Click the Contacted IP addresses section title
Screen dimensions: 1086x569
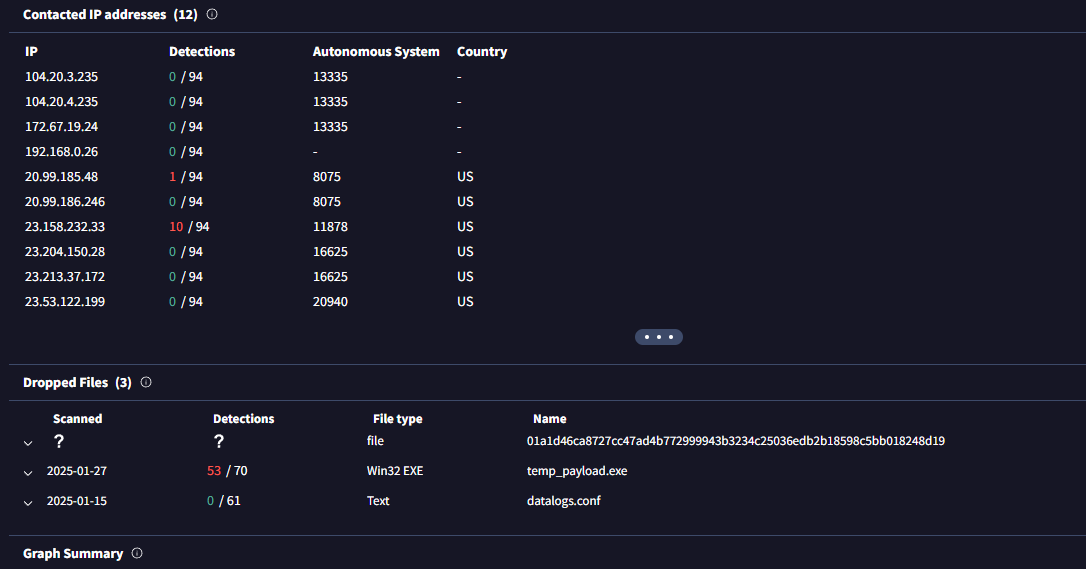[x=110, y=14]
